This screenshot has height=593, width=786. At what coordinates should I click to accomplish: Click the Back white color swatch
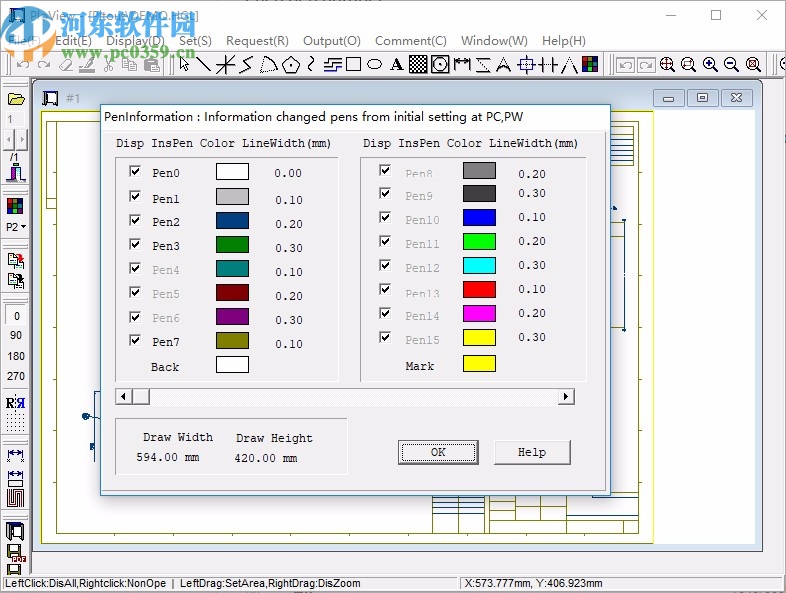pos(232,364)
